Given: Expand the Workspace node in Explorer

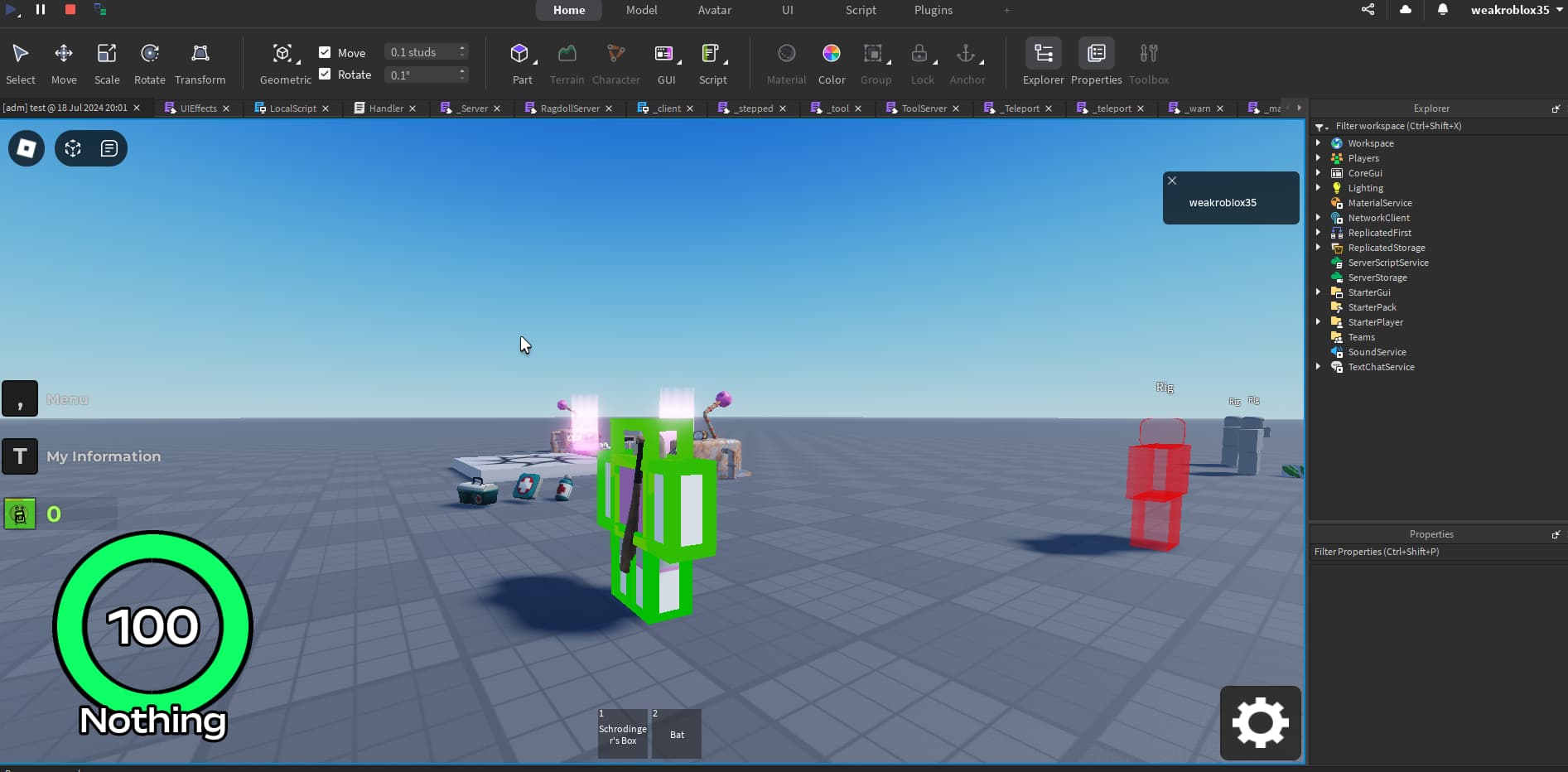Looking at the screenshot, I should point(1318,142).
